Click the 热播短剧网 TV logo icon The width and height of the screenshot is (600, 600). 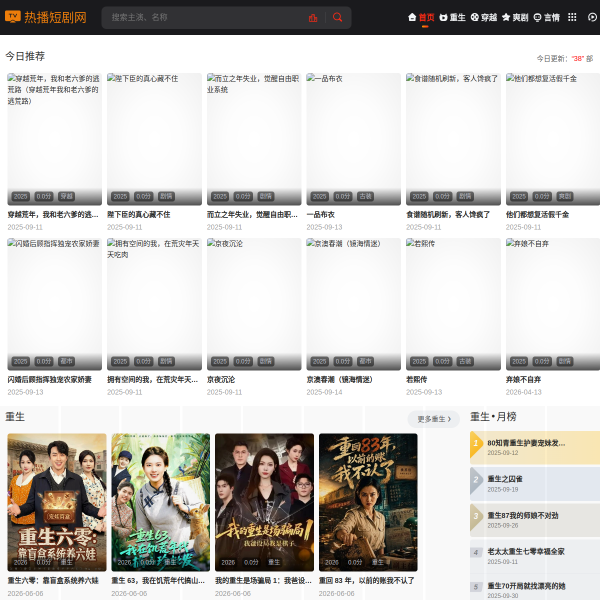pos(13,17)
